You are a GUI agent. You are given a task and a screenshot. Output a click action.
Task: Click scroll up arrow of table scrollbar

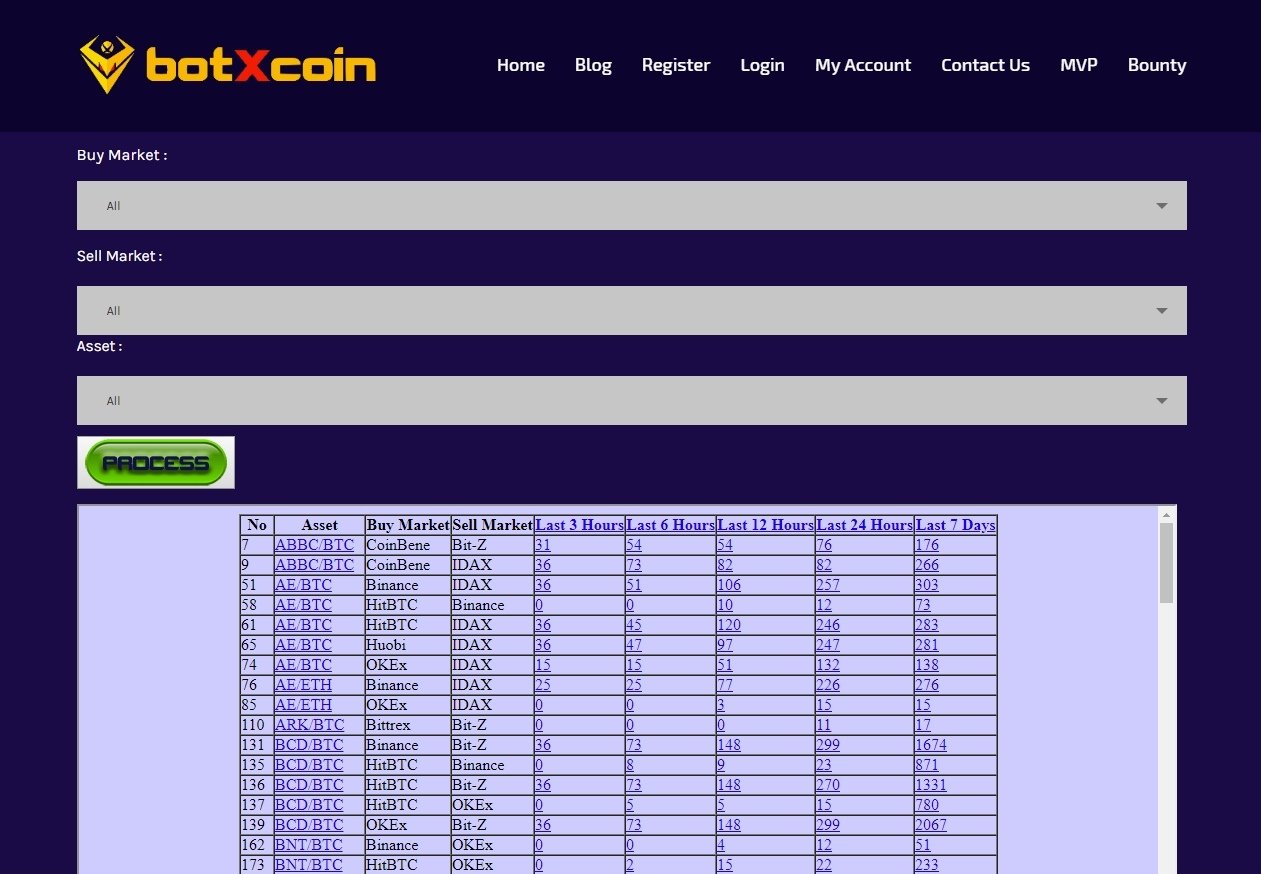(1166, 515)
